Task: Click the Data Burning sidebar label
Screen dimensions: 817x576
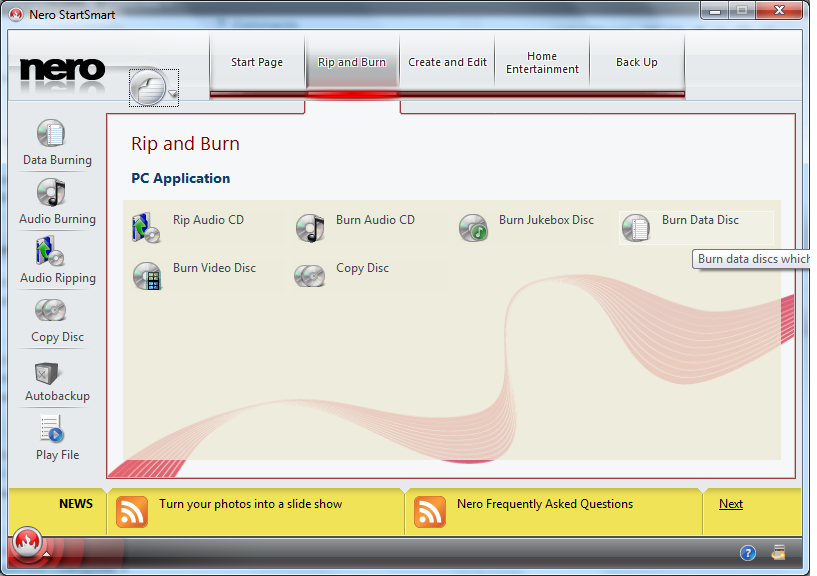Action: click(57, 160)
